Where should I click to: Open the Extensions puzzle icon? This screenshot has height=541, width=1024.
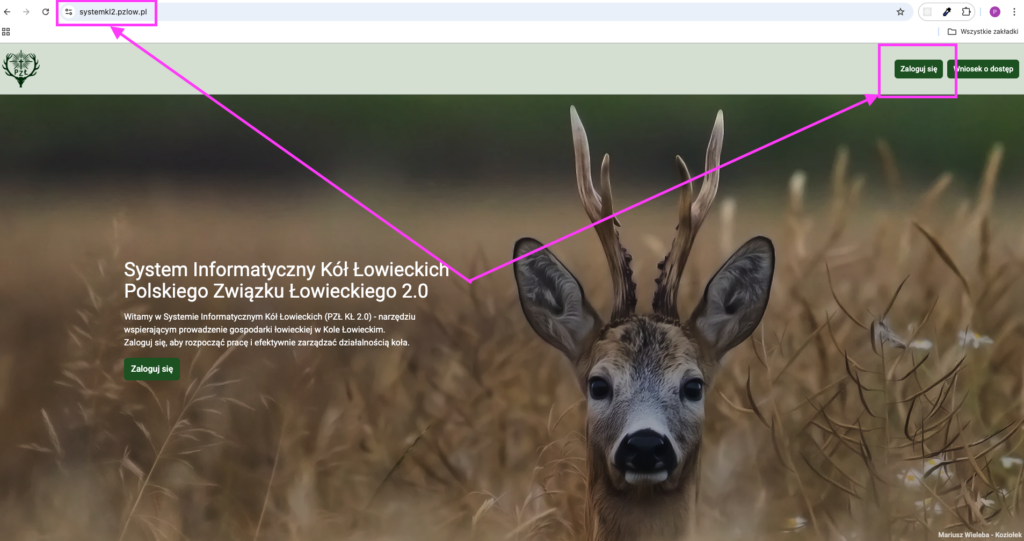tap(966, 12)
